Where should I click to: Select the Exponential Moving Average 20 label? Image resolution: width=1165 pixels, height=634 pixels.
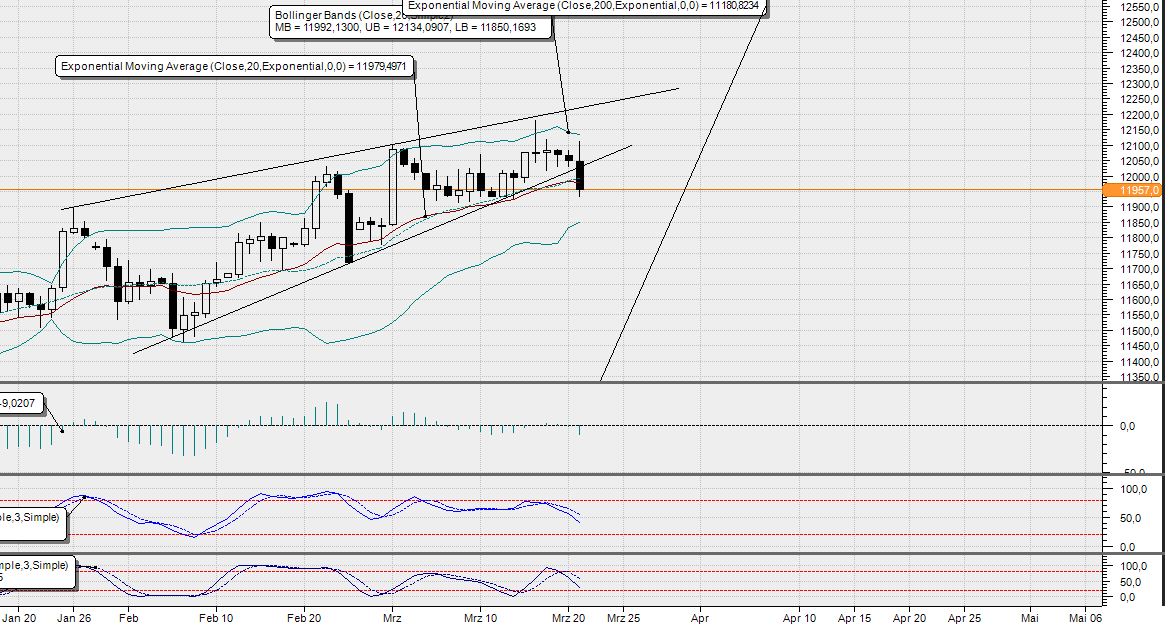pos(234,66)
